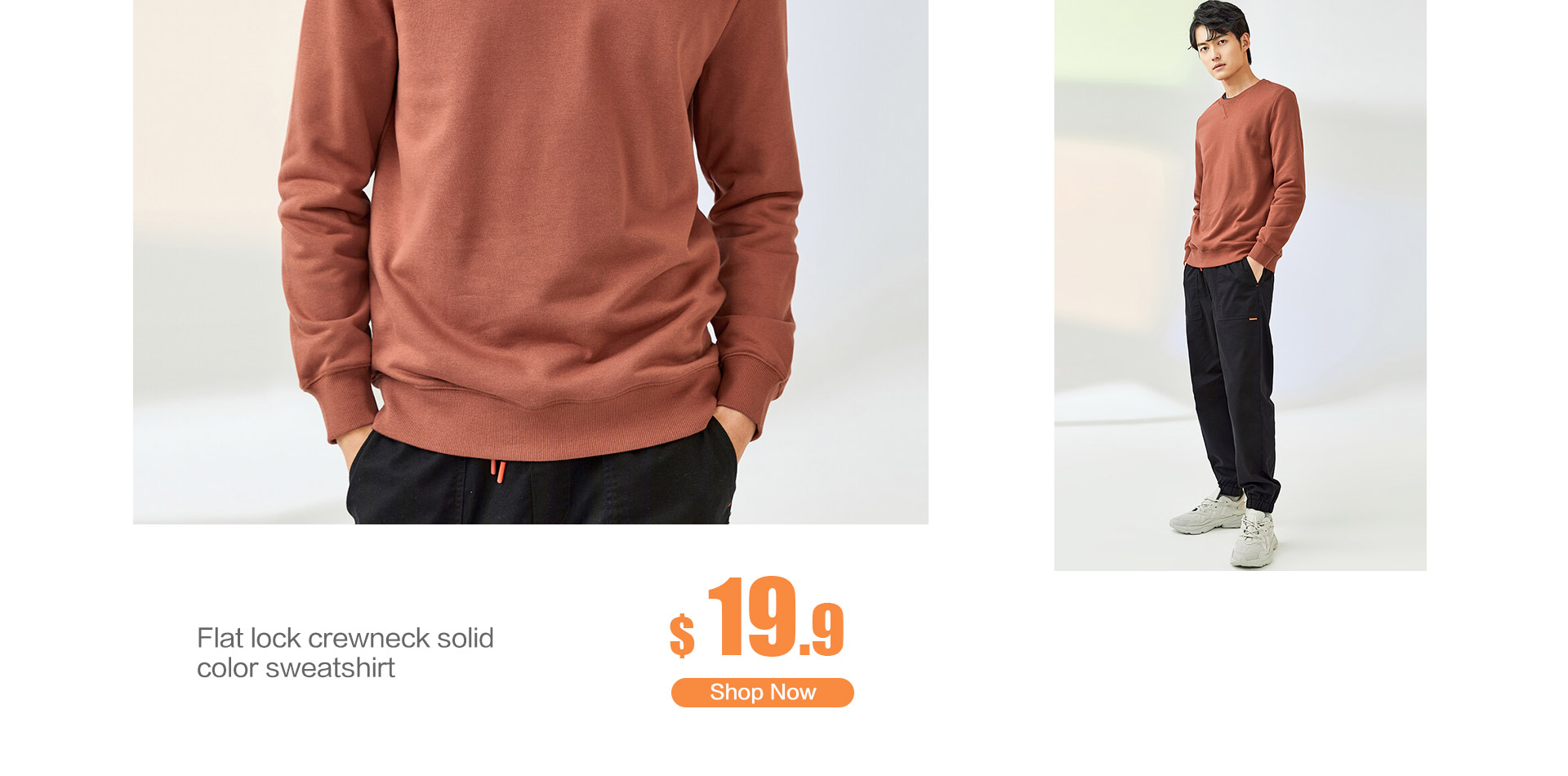Screen dimensions: 1568x776
Task: Click the orange drawstring on black pants
Action: 497,471
